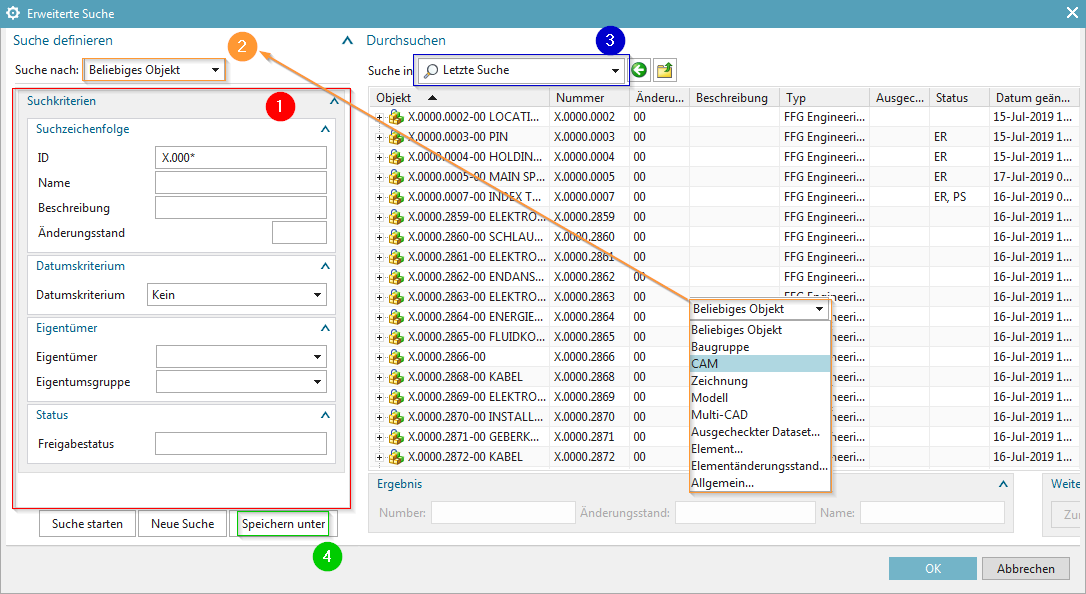Collapse the Suchkriterien section
The image size is (1086, 594).
click(x=334, y=101)
